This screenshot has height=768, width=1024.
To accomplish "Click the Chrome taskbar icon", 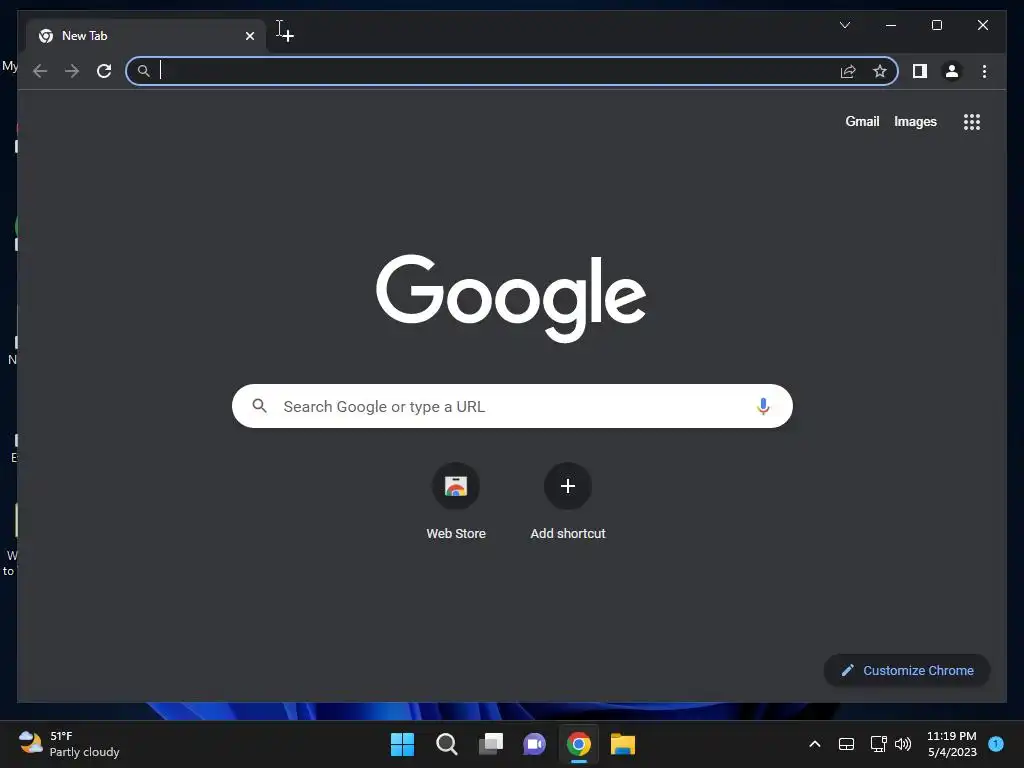I will [x=579, y=744].
